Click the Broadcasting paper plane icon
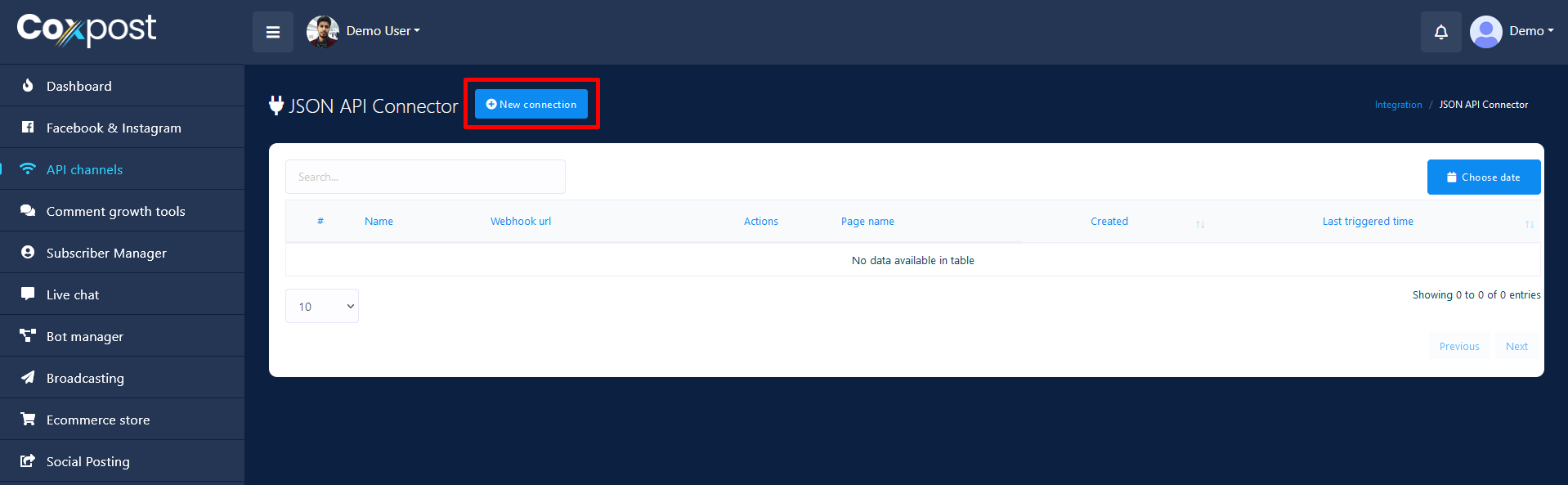The width and height of the screenshot is (1568, 485). pos(28,378)
